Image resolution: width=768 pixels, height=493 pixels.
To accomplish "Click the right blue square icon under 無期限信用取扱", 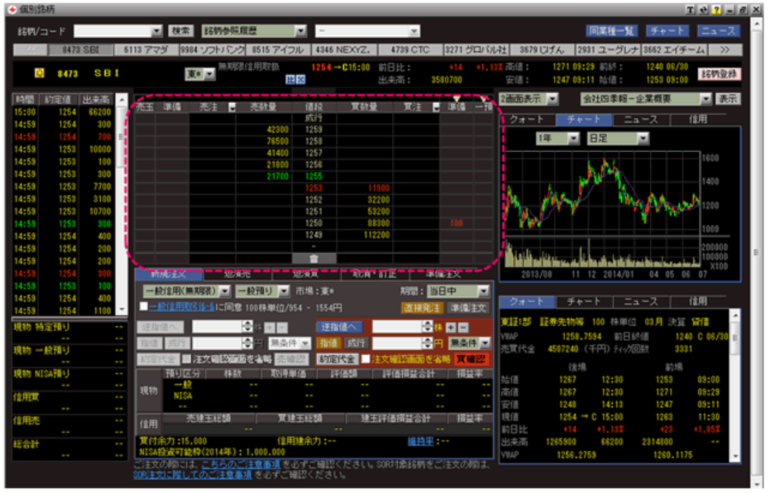I will point(300,80).
